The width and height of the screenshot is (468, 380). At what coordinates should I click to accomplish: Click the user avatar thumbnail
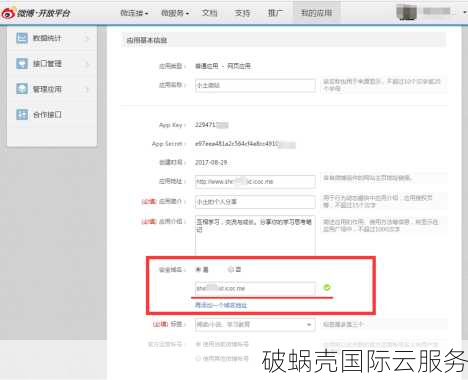point(407,13)
